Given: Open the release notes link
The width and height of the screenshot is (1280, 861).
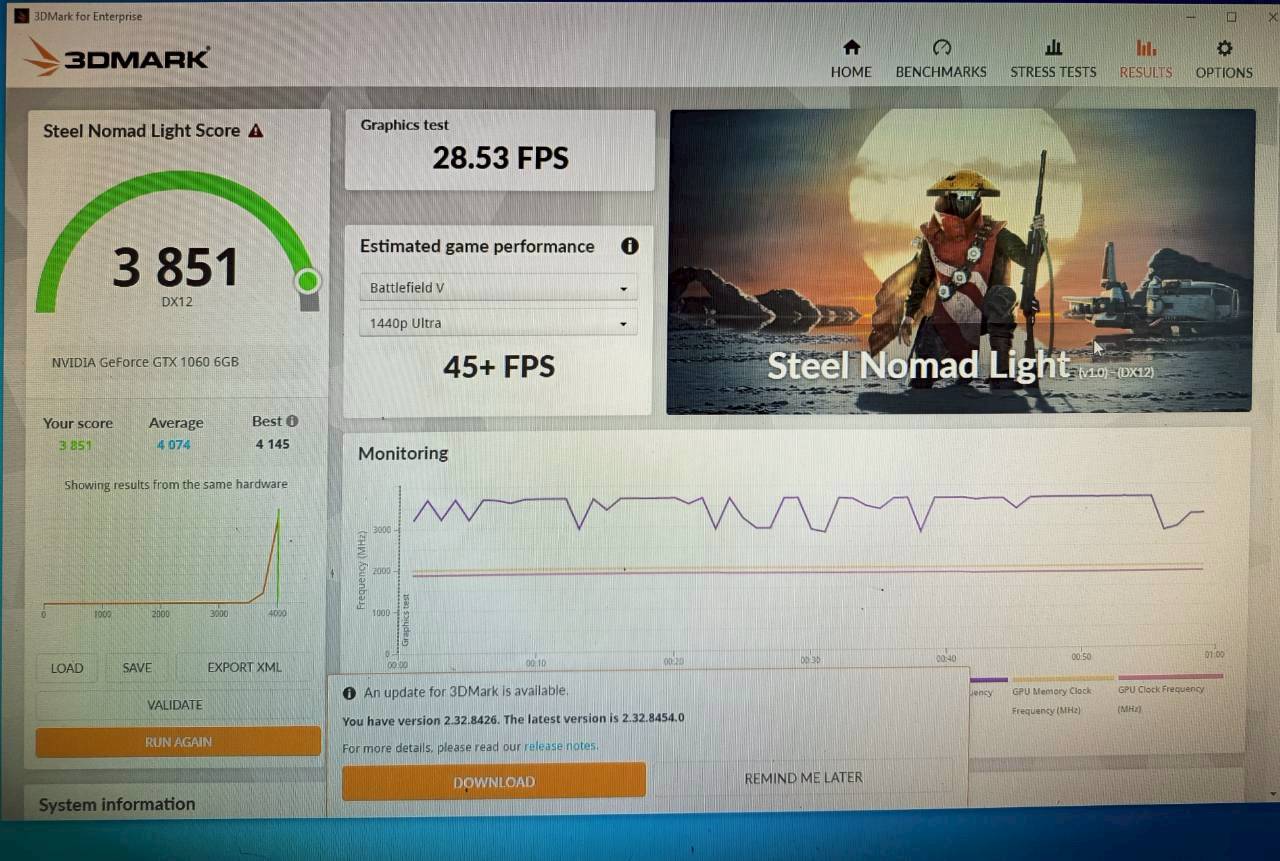Looking at the screenshot, I should (560, 746).
